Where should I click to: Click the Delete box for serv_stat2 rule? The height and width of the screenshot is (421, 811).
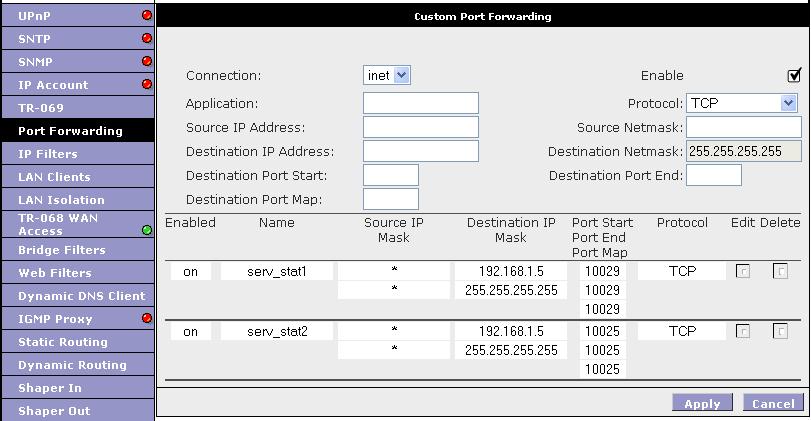(780, 331)
